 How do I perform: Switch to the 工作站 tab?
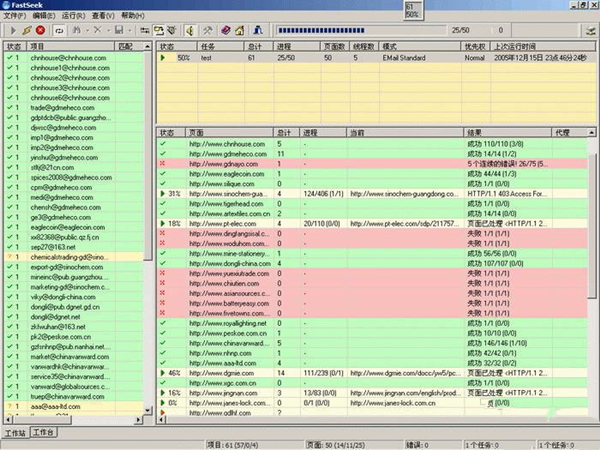(x=14, y=435)
